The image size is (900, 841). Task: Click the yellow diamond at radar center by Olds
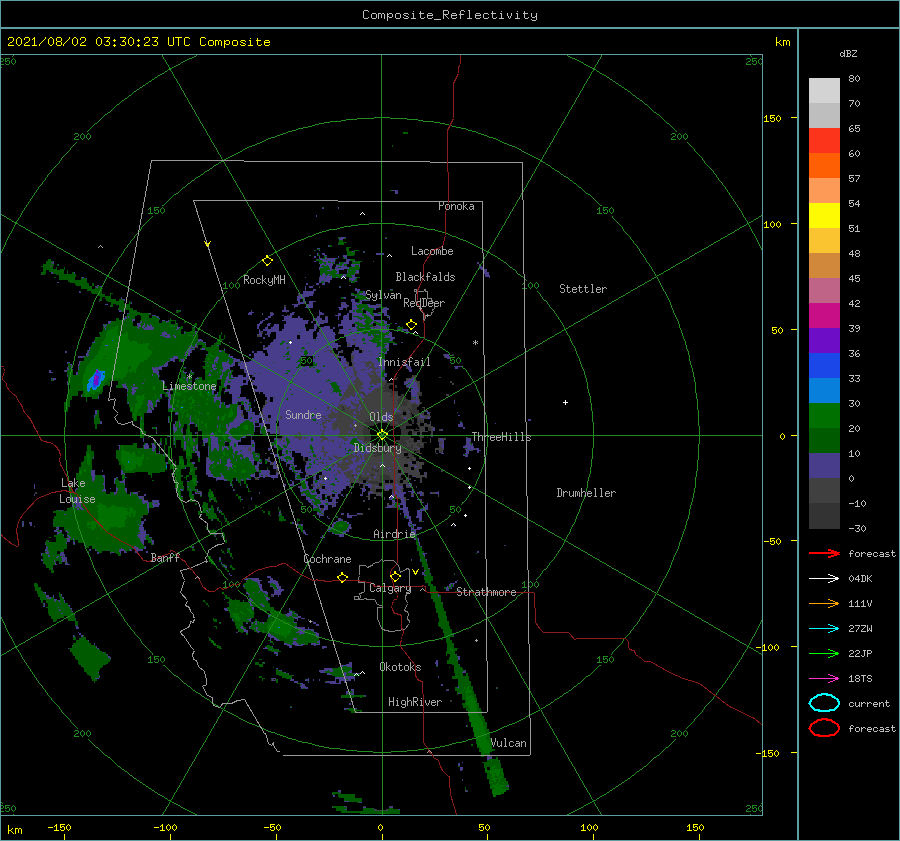382,435
